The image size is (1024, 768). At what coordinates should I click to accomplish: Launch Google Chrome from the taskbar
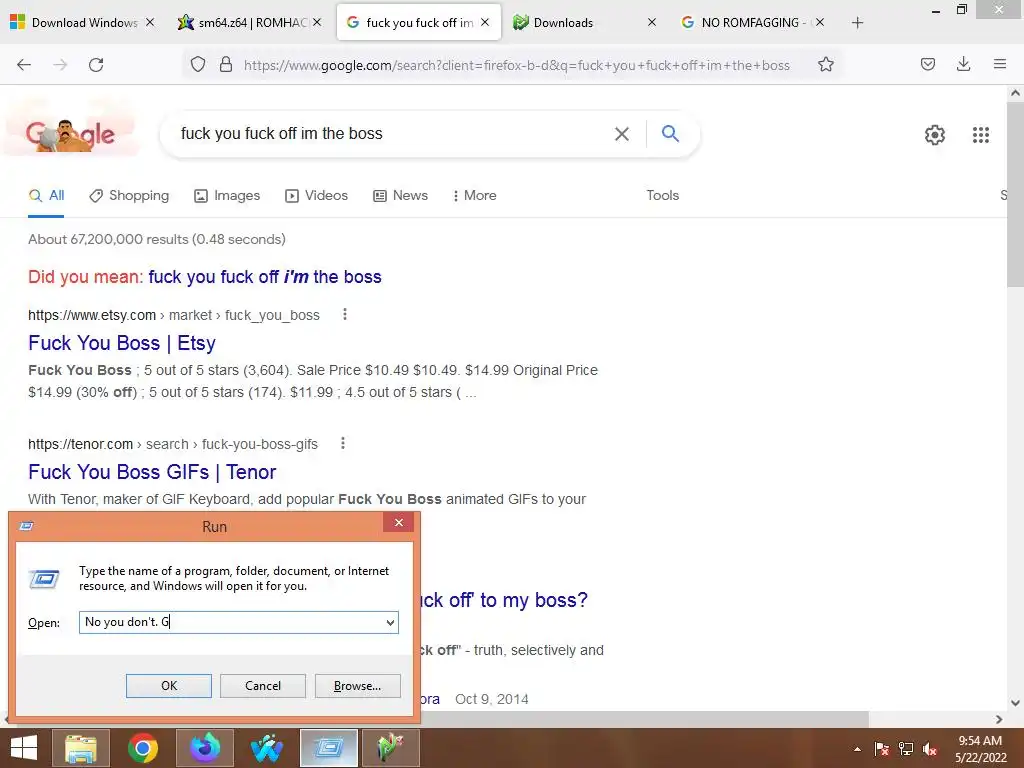pos(142,748)
